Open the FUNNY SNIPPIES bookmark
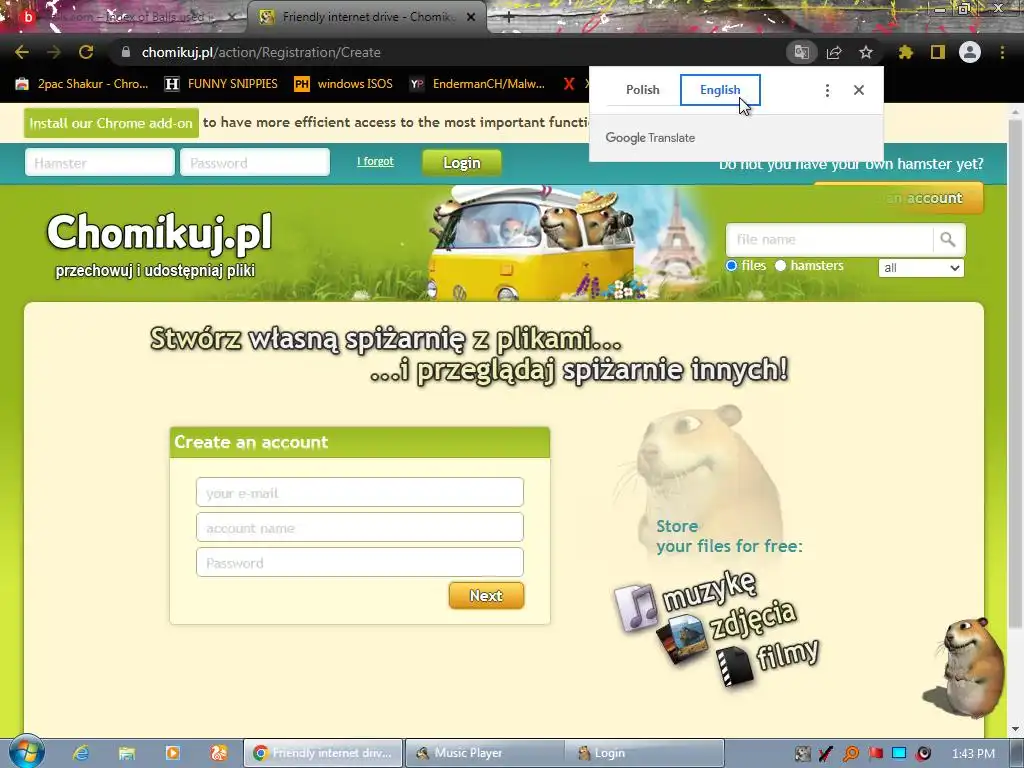 click(x=221, y=84)
